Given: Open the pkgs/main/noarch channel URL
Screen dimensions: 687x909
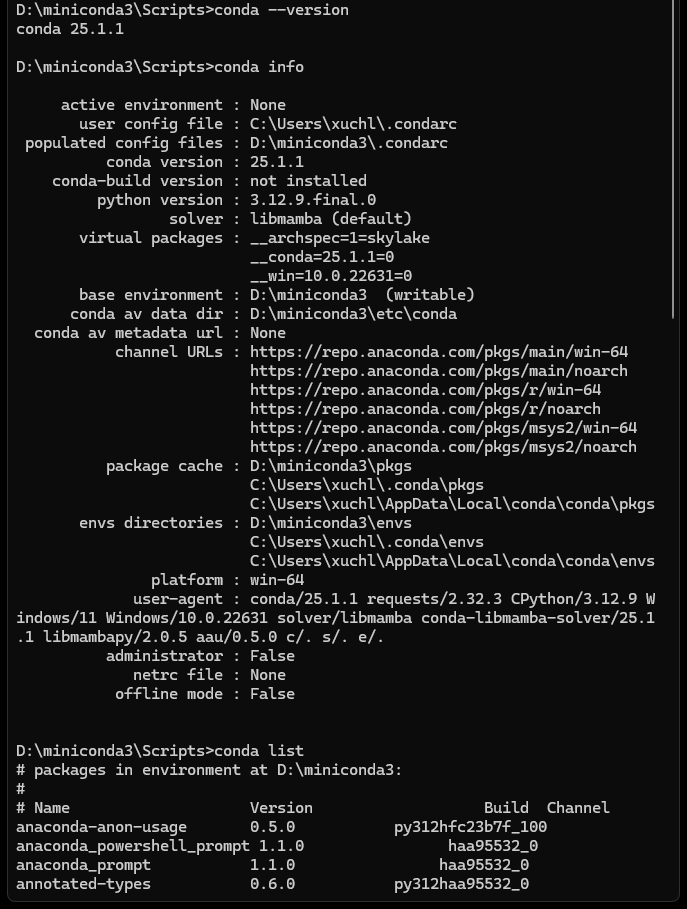Looking at the screenshot, I should [439, 371].
